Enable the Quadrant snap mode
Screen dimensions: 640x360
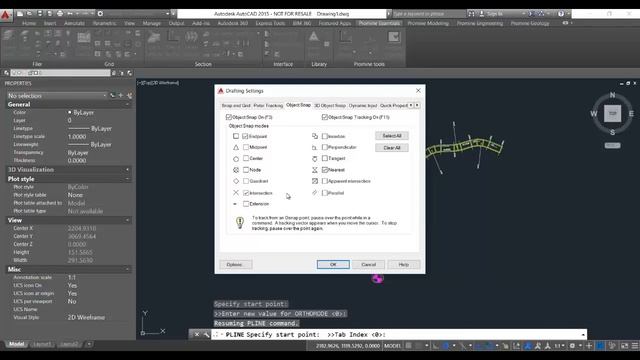pos(246,181)
